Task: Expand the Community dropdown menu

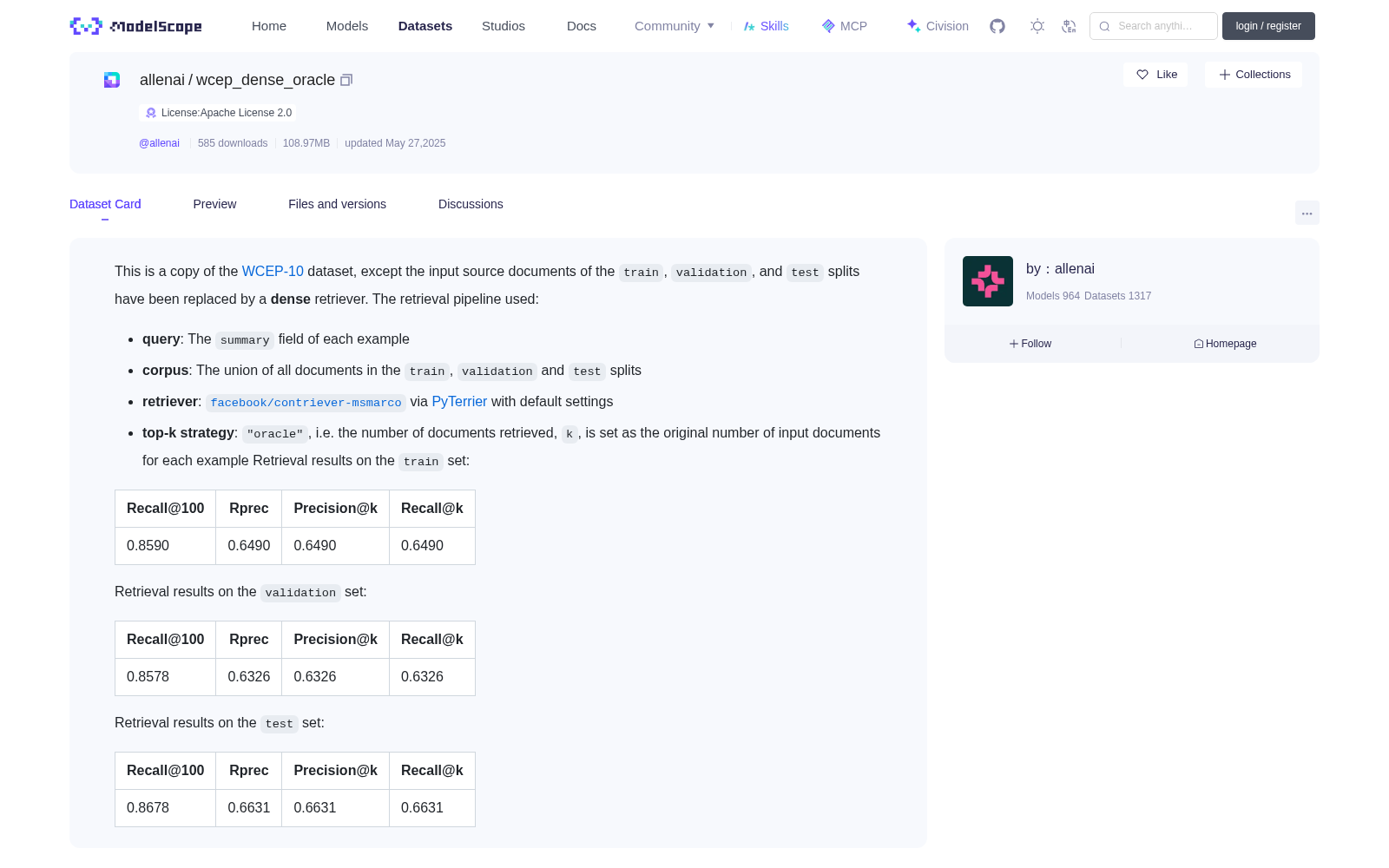Action: tap(675, 26)
